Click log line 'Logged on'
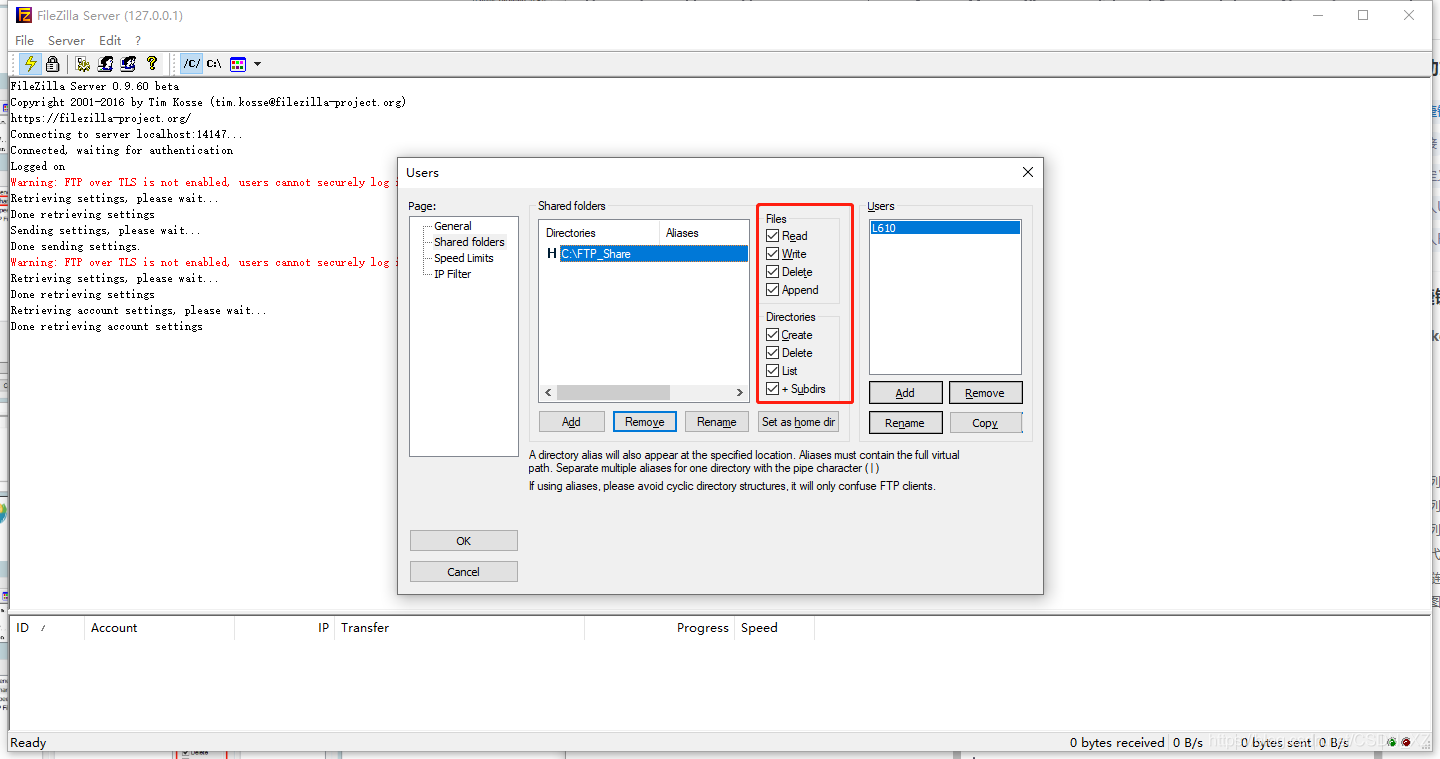The height and width of the screenshot is (759, 1440). (x=38, y=166)
